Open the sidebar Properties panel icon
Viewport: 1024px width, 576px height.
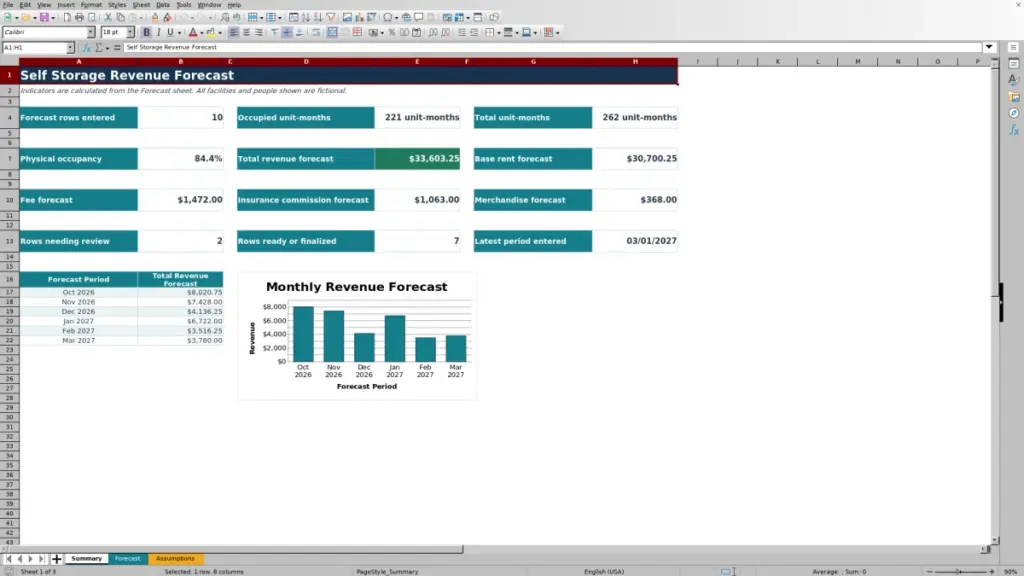tap(1014, 64)
